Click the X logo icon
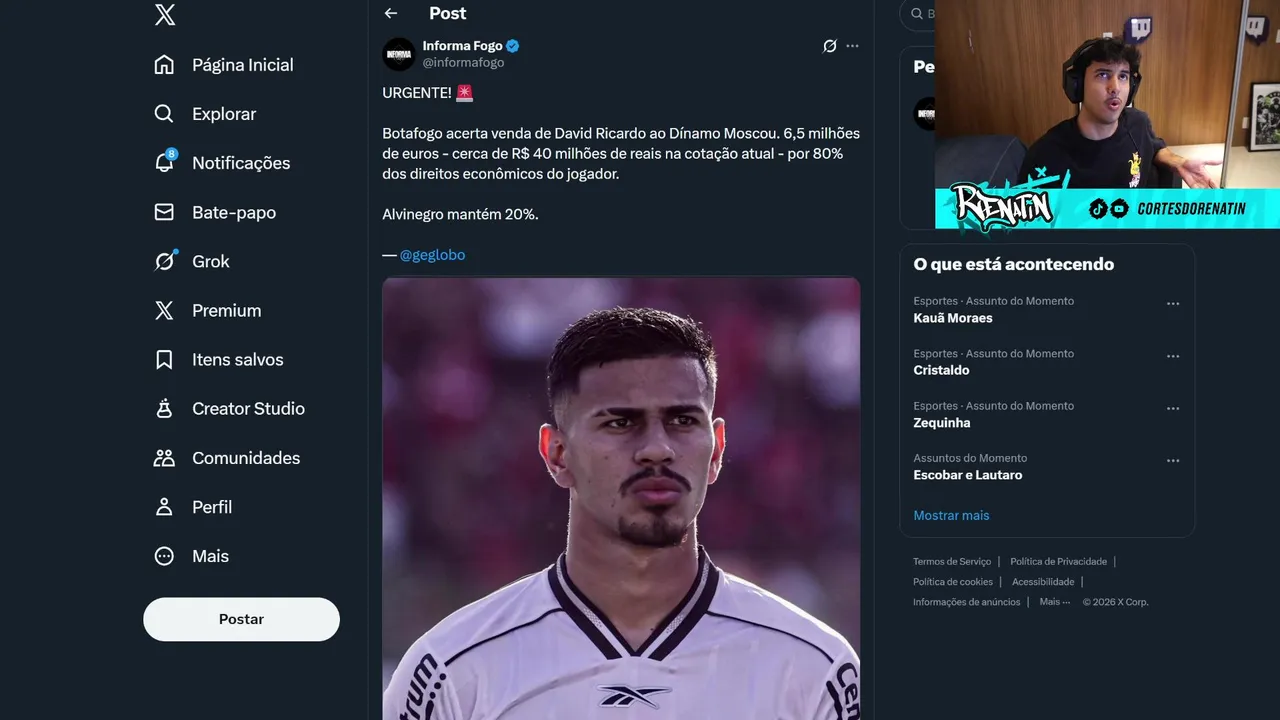 coord(165,15)
